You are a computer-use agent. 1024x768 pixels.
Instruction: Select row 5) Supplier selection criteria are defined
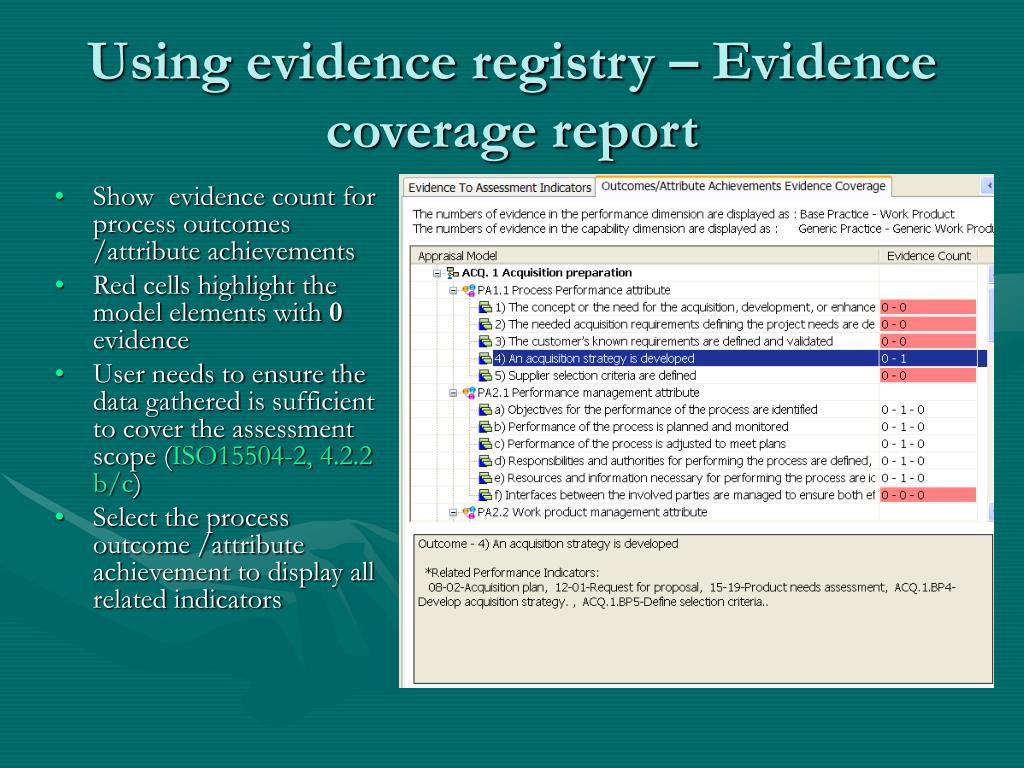(596, 376)
